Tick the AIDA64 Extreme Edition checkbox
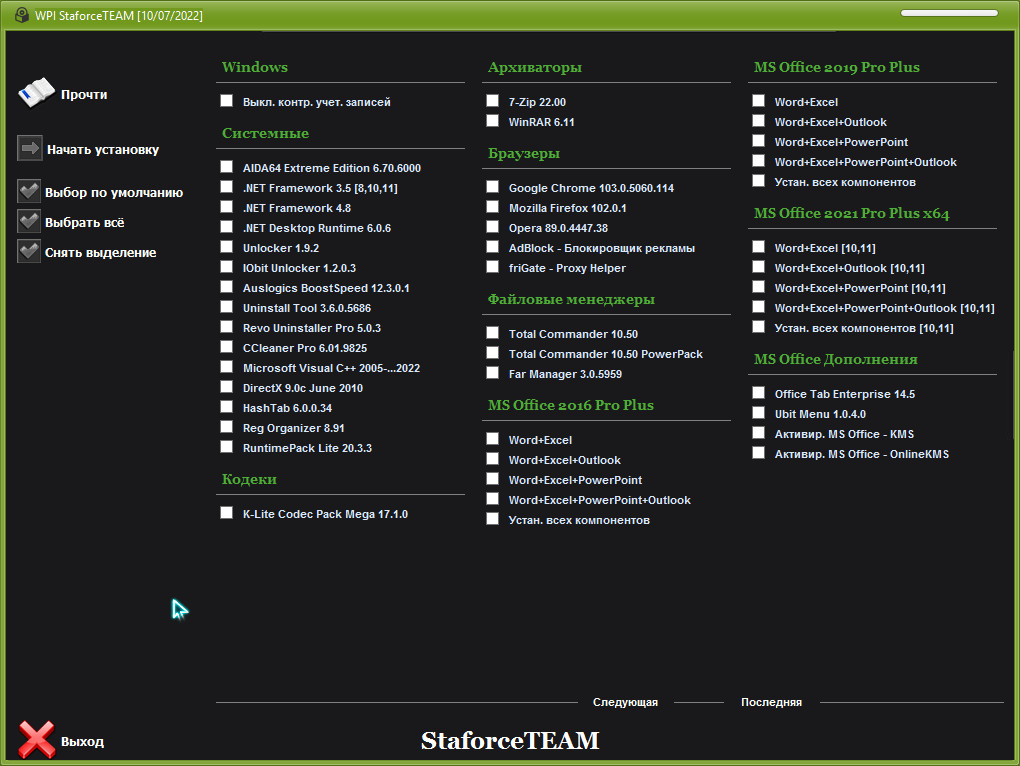The image size is (1020, 766). coord(226,167)
